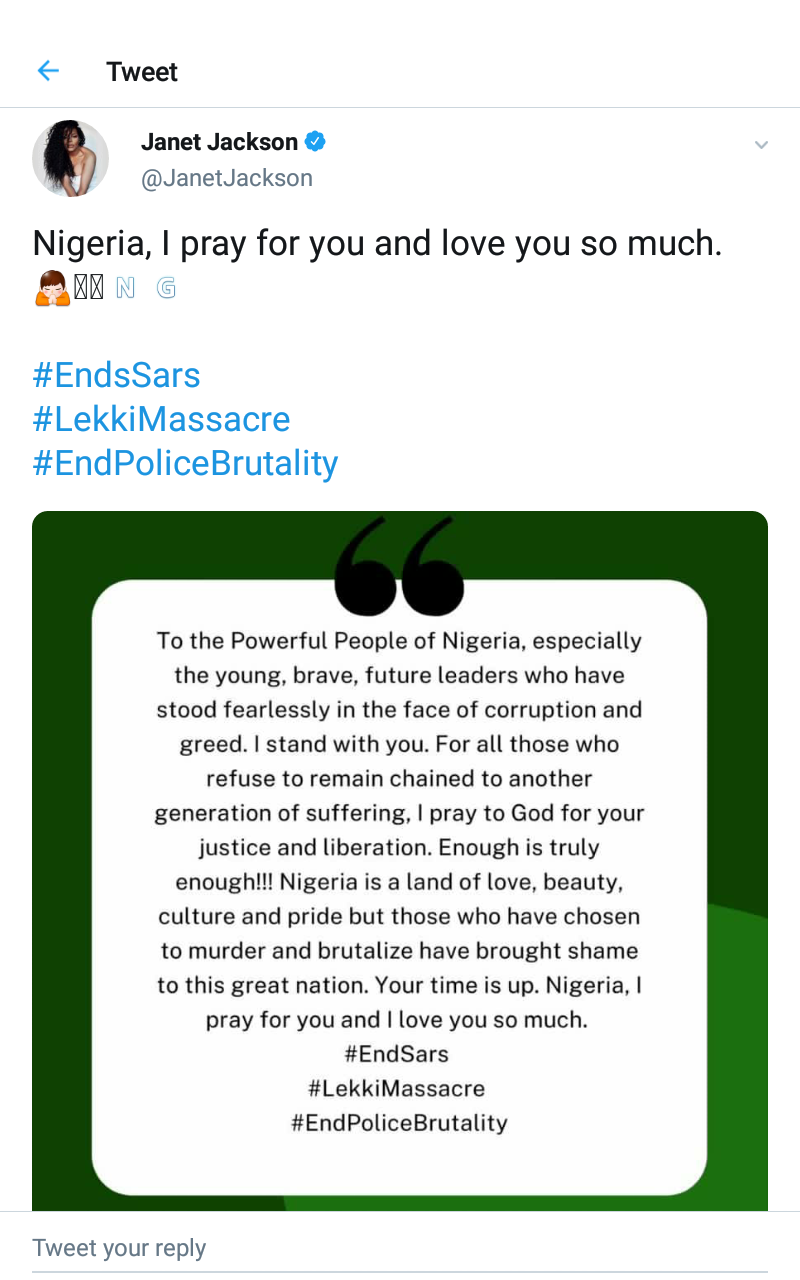Click black #EndSars text inside image

397,1053
